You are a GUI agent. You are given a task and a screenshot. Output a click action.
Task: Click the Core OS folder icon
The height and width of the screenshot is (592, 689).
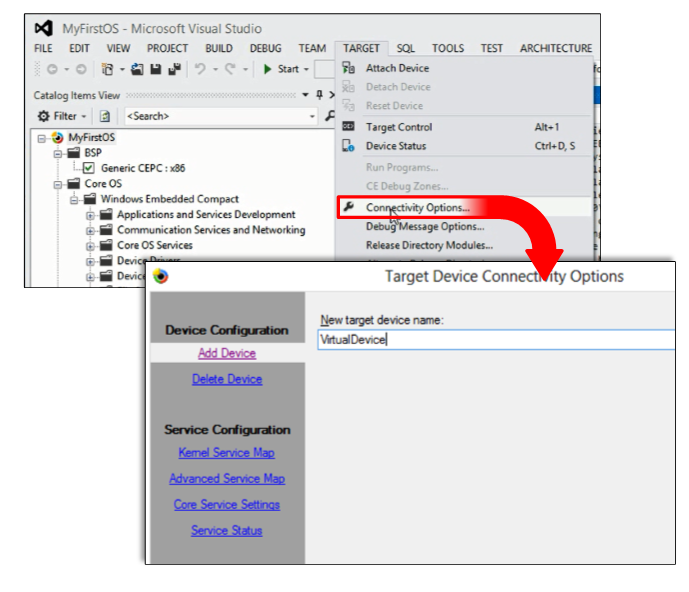[x=73, y=183]
